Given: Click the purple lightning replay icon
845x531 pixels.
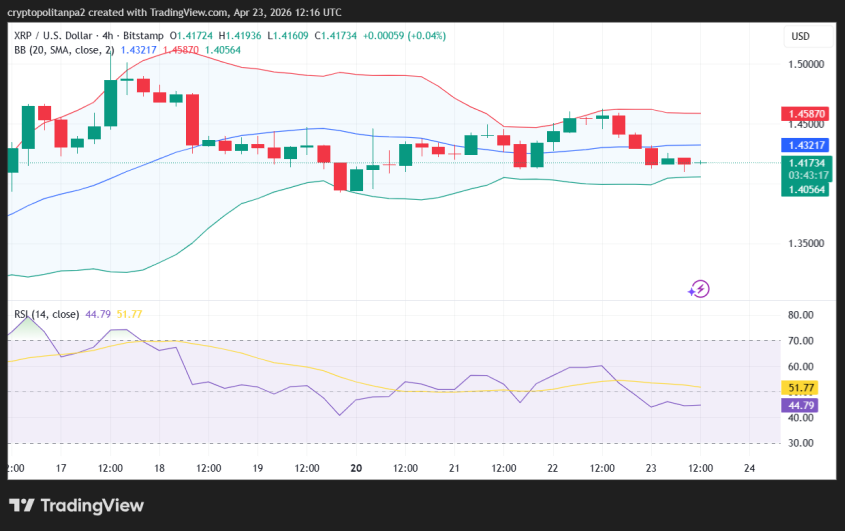Looking at the screenshot, I should point(699,289).
